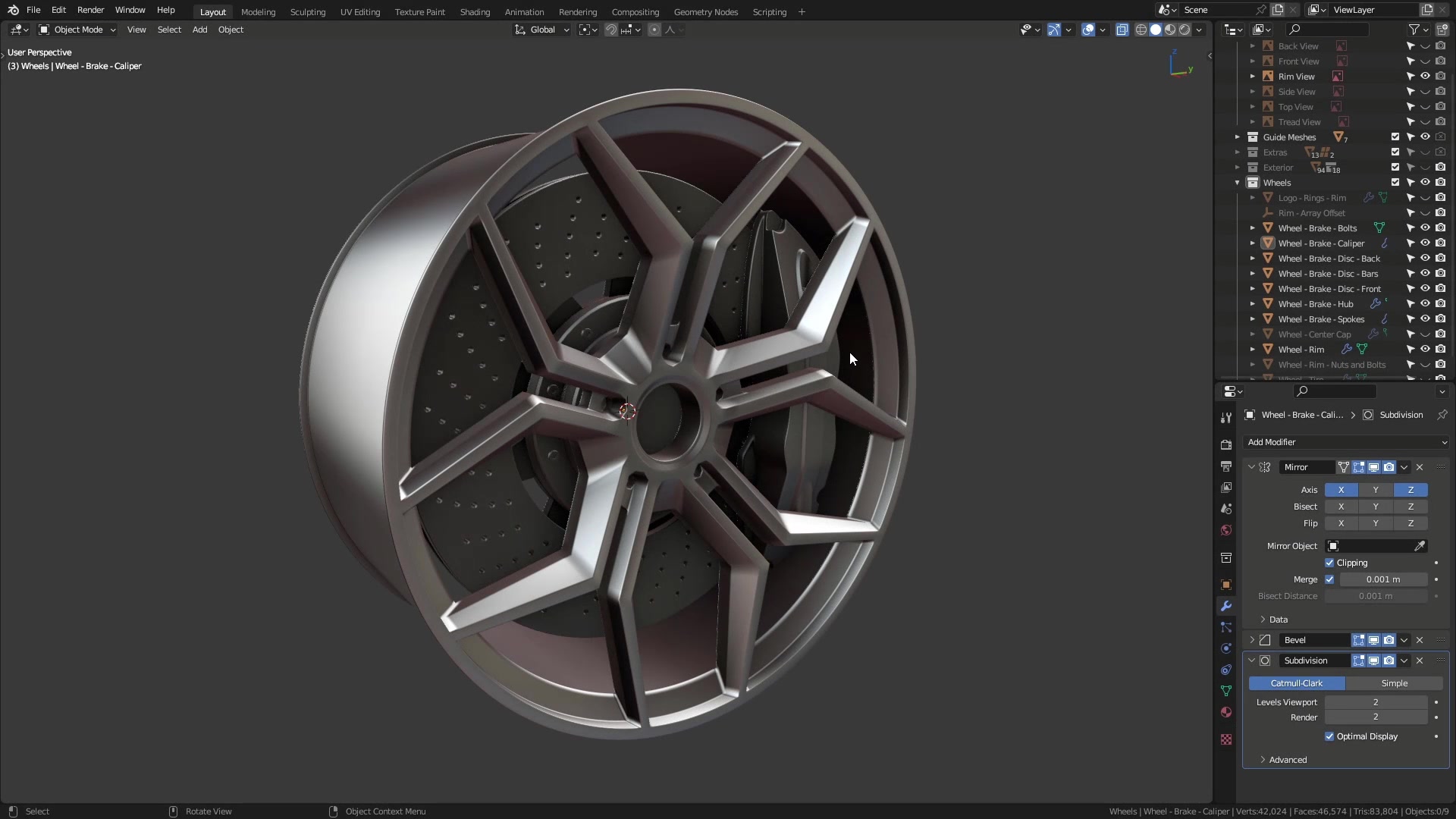Open the Object Mode dropdown

click(77, 30)
